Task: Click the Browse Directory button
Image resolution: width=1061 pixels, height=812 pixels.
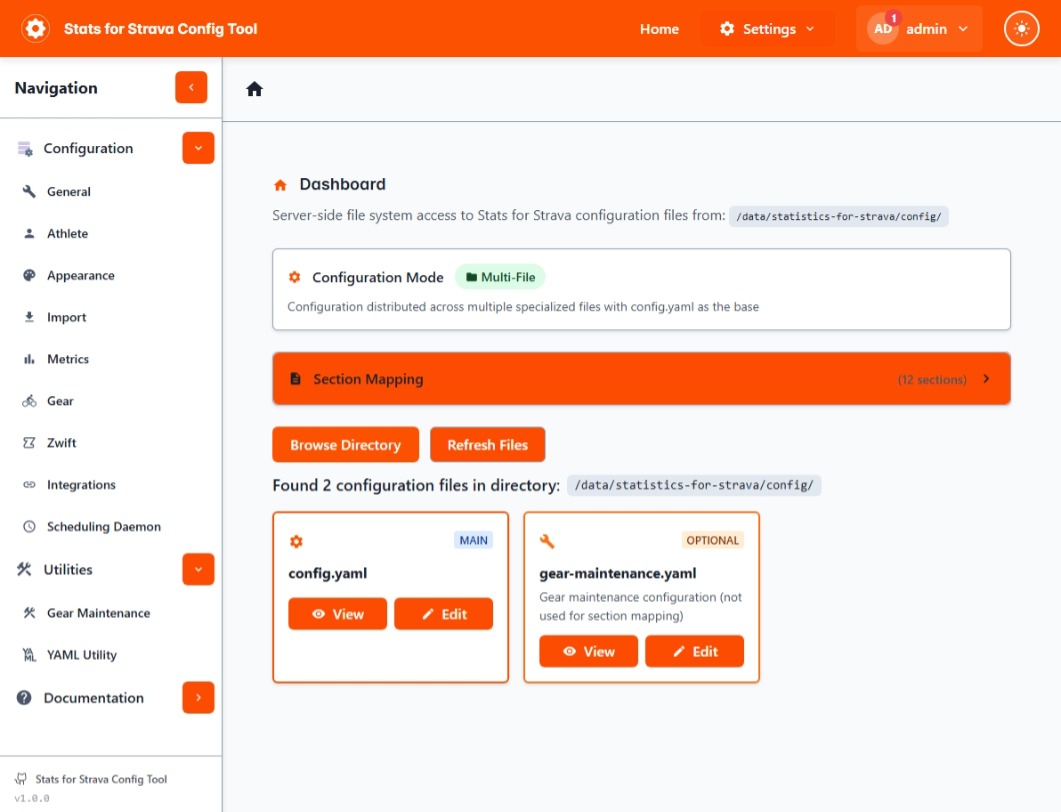Action: pos(345,445)
